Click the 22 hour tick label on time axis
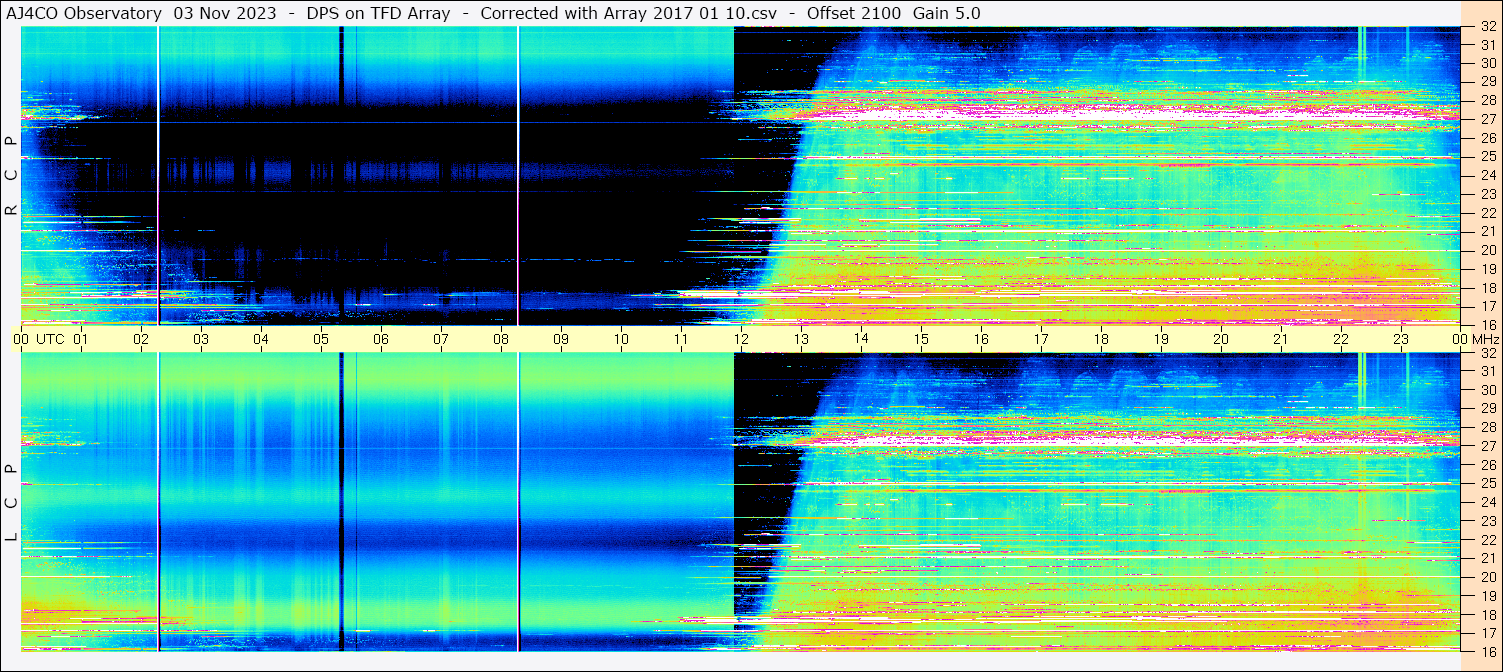1503x672 pixels. tap(1341, 339)
